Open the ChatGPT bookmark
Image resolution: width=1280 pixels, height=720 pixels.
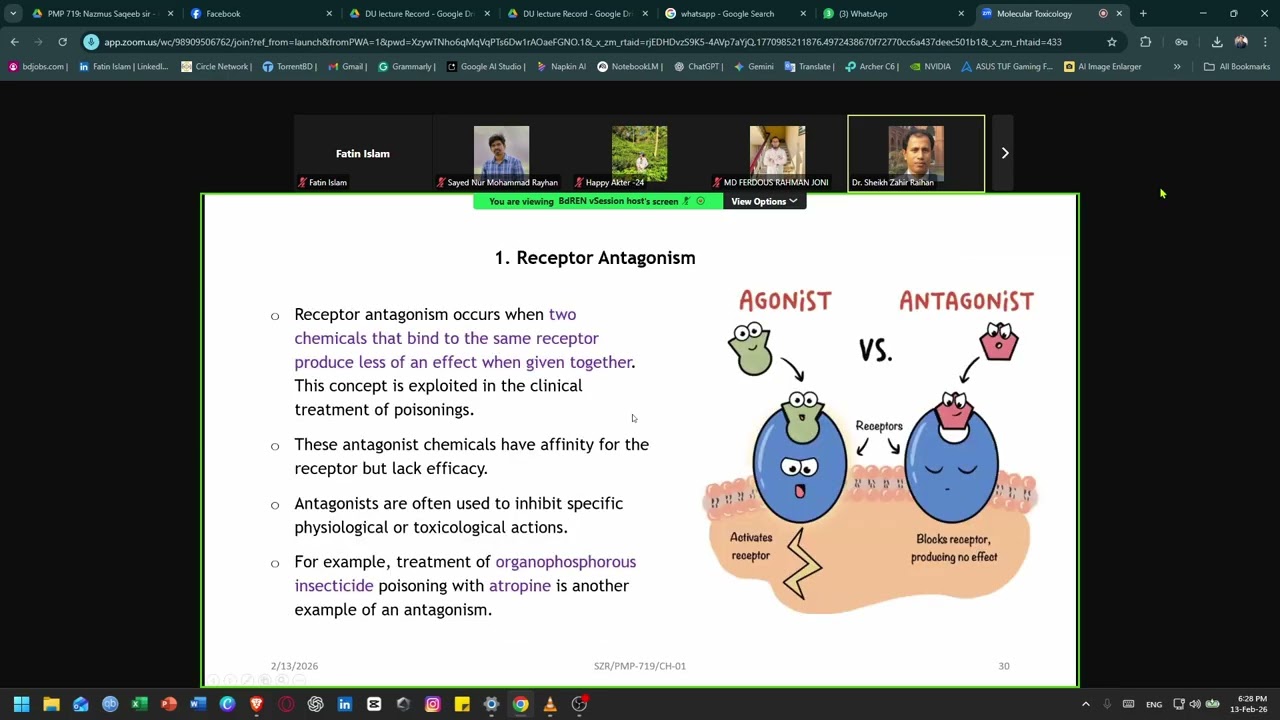click(x=698, y=67)
